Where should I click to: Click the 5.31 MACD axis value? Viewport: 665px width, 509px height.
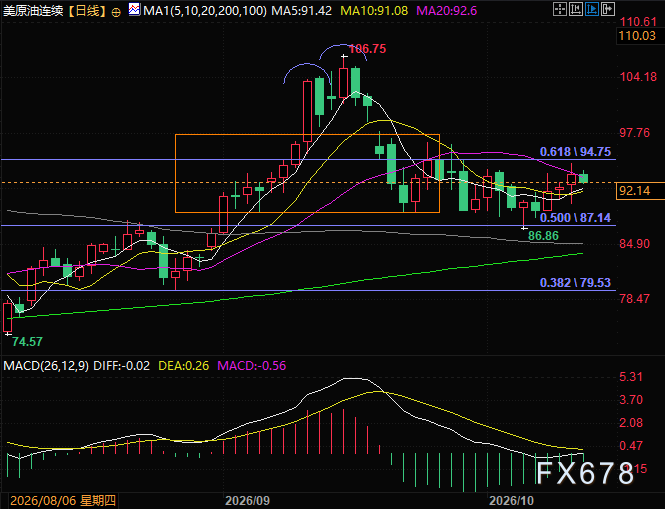coord(631,377)
